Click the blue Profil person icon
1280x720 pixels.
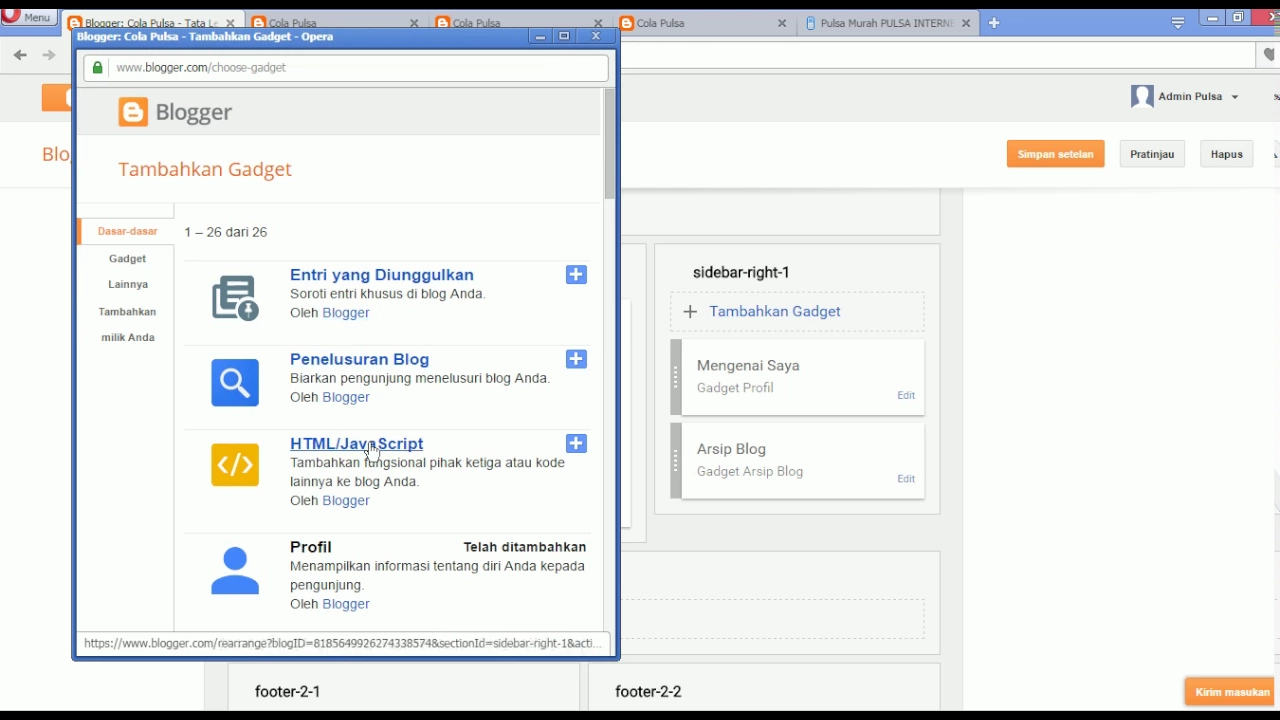235,571
